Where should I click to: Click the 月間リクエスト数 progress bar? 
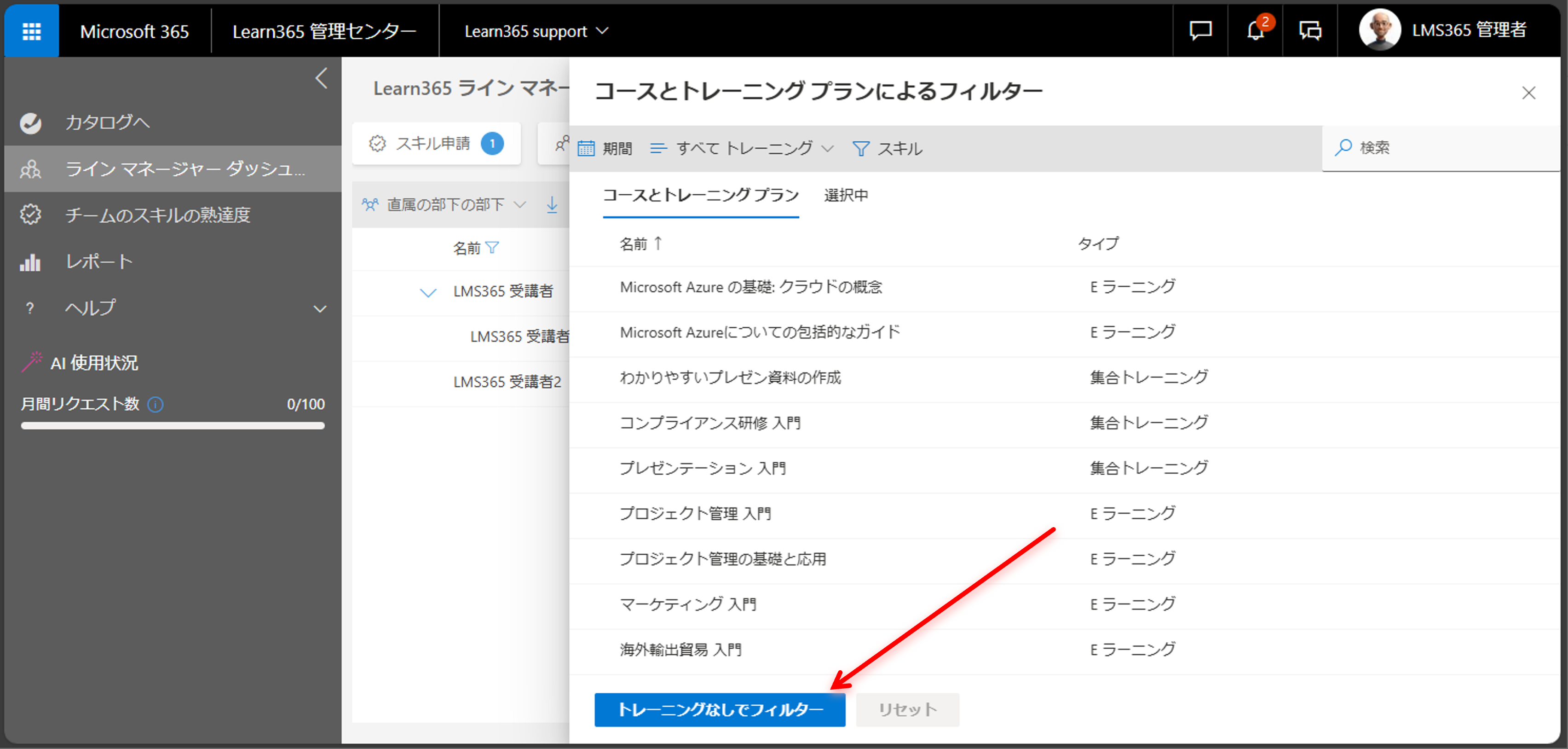[173, 426]
